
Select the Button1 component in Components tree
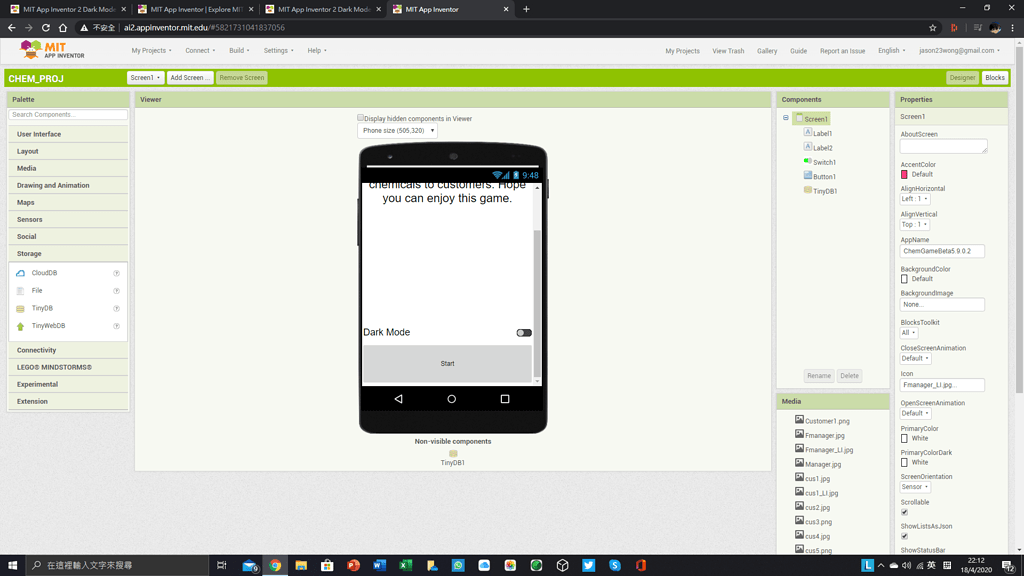pyautogui.click(x=827, y=175)
